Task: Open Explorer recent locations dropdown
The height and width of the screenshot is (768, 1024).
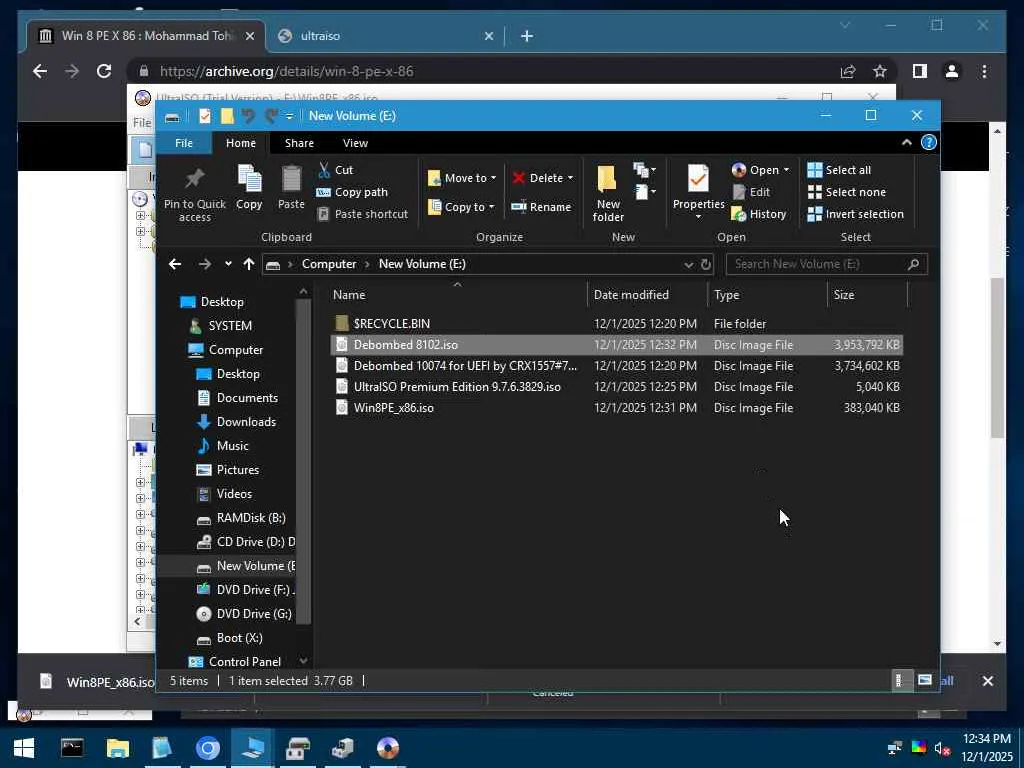Action: pos(228,264)
